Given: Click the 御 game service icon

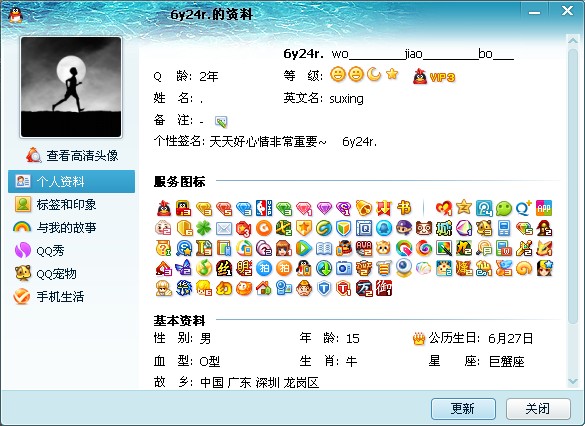Looking at the screenshot, I should [384, 288].
